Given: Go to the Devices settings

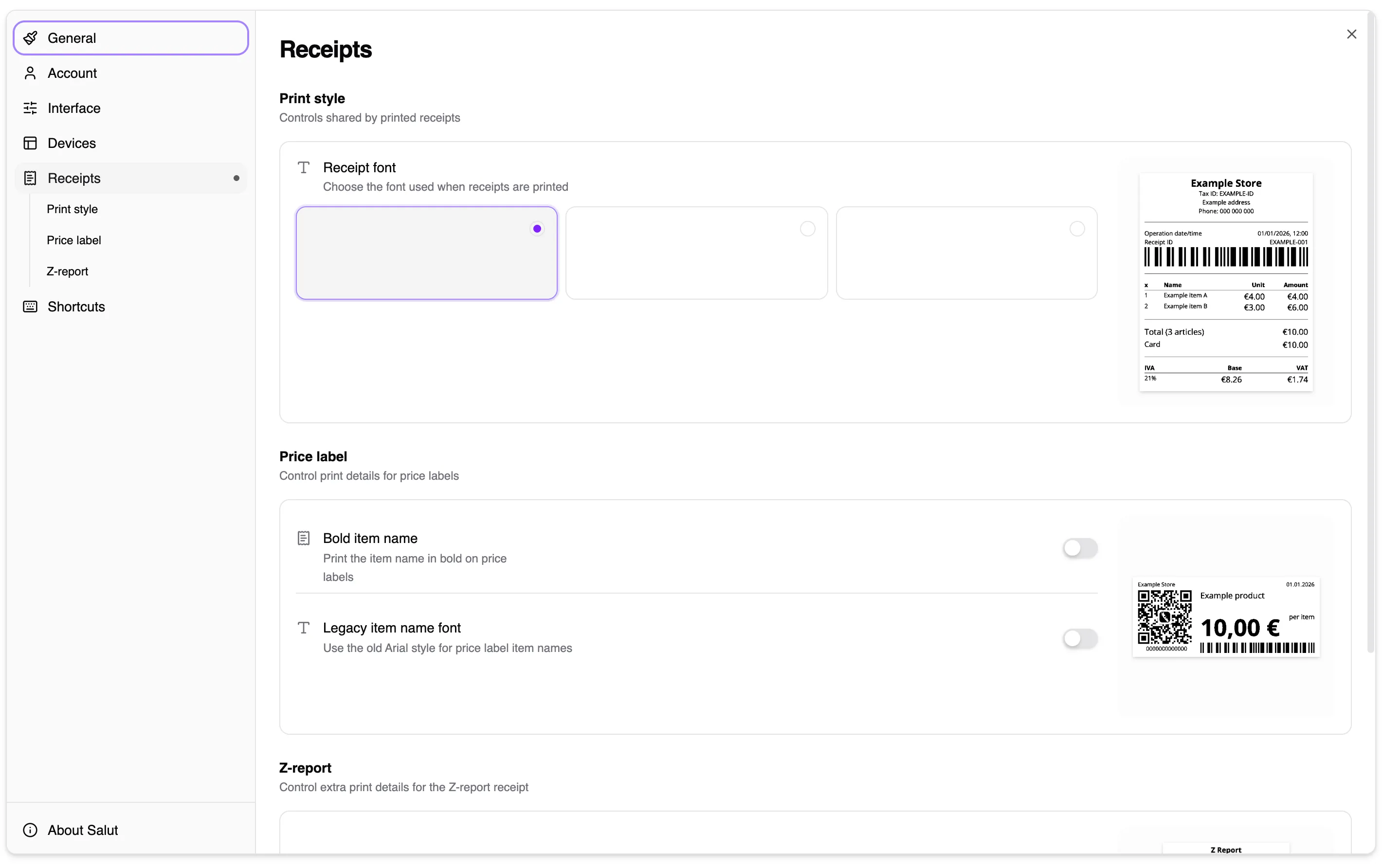Looking at the screenshot, I should (x=131, y=143).
